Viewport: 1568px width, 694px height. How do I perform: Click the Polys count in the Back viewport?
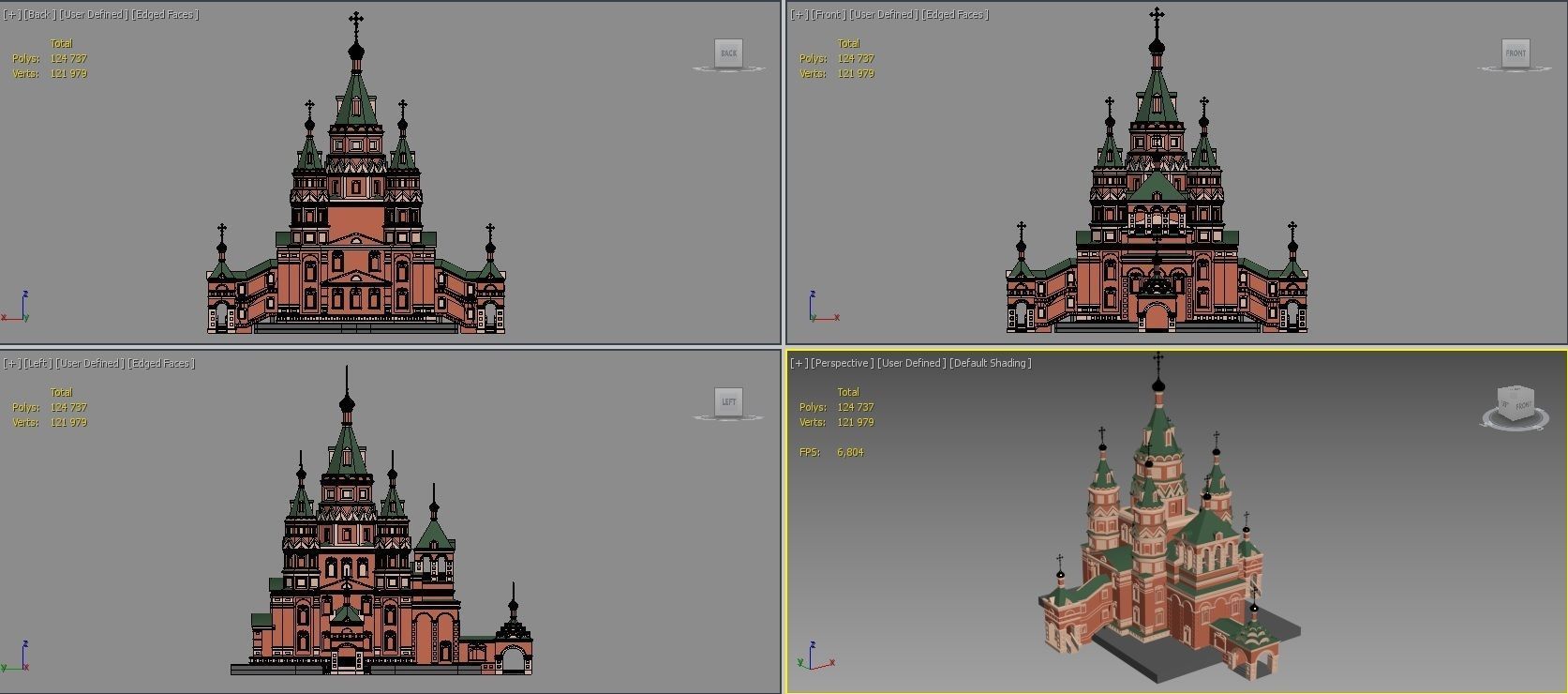click(x=68, y=58)
